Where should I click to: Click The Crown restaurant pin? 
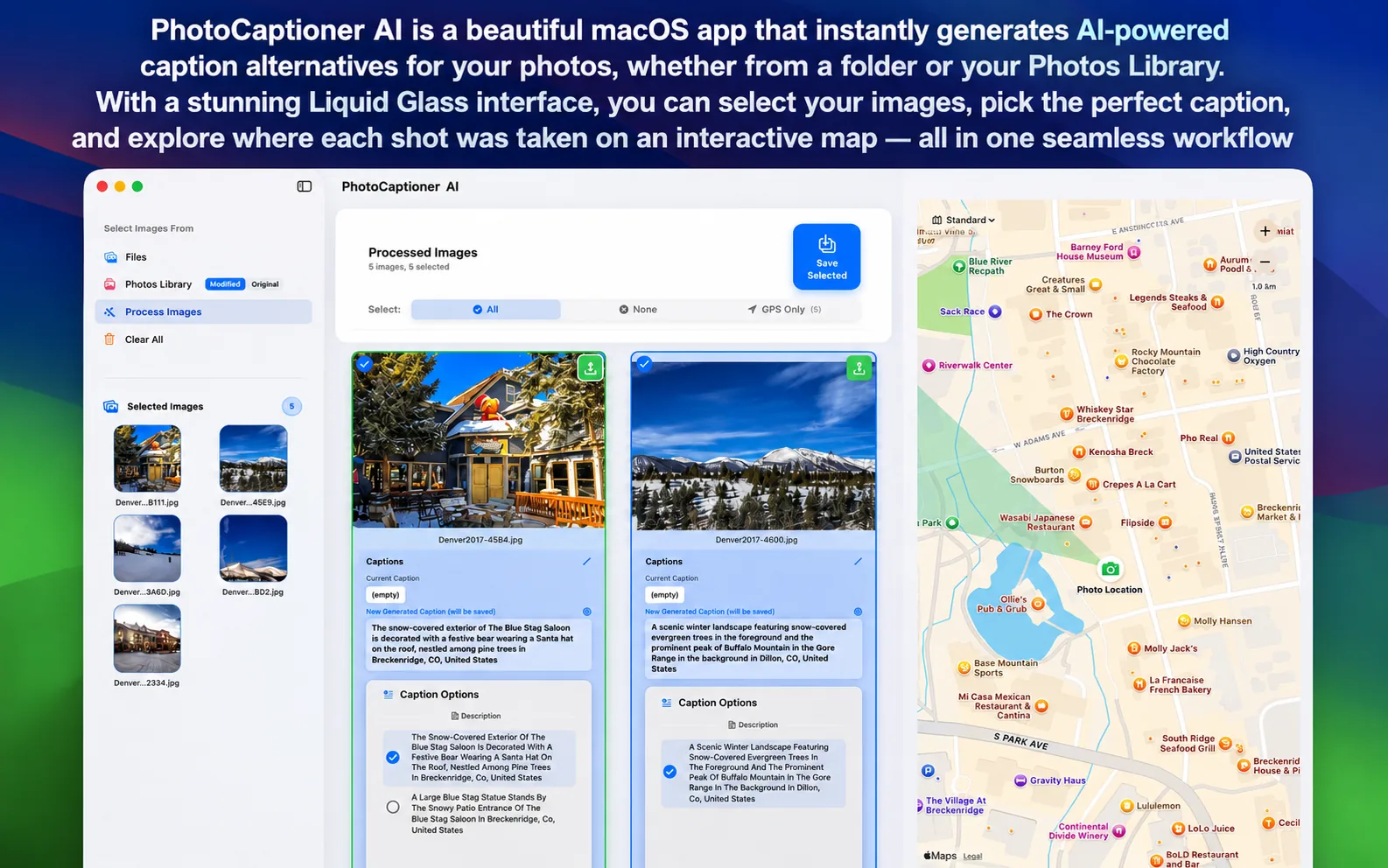click(1035, 314)
